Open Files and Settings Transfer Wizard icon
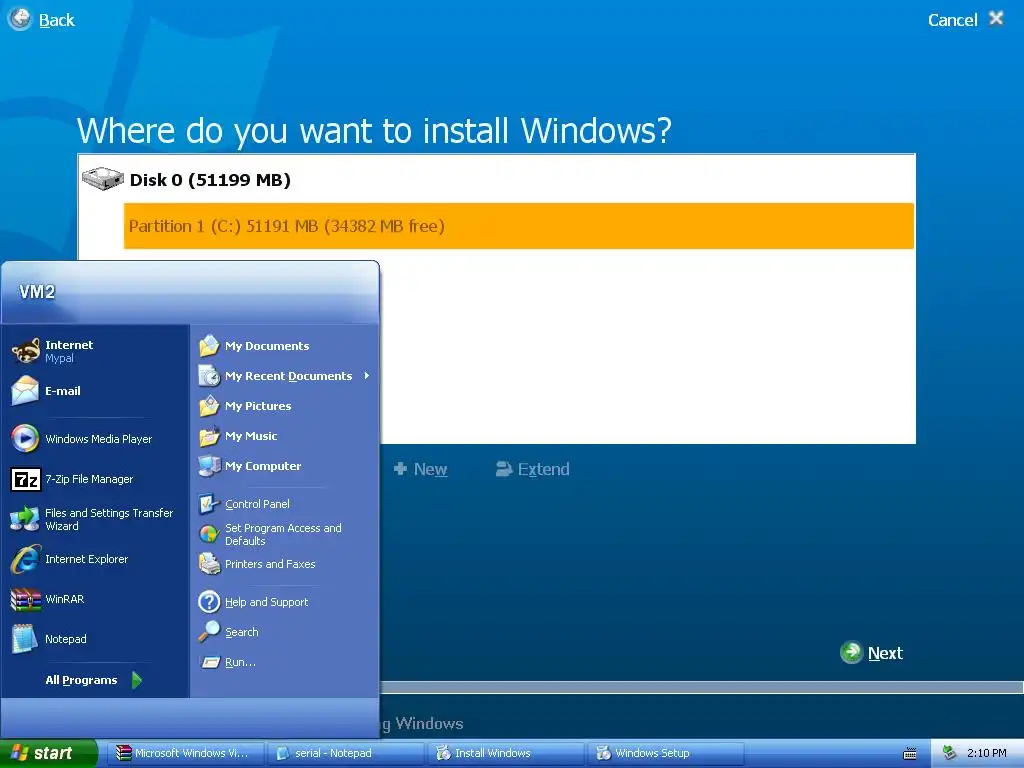The width and height of the screenshot is (1024, 768). click(25, 519)
